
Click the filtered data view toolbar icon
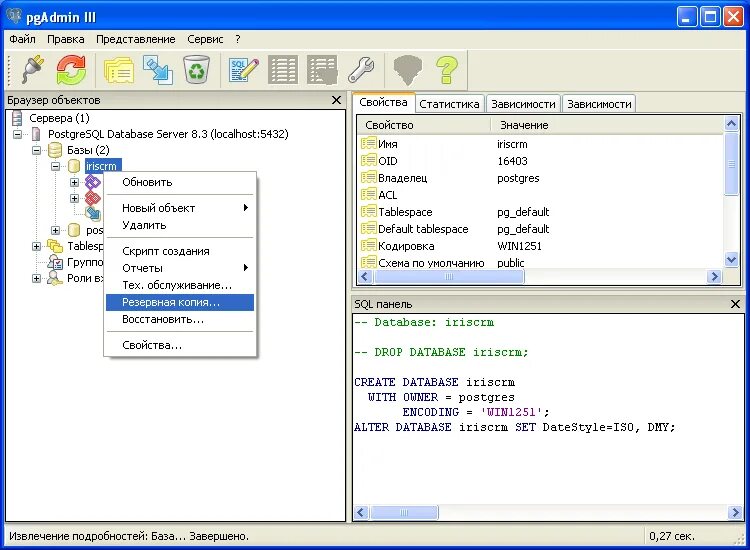322,70
